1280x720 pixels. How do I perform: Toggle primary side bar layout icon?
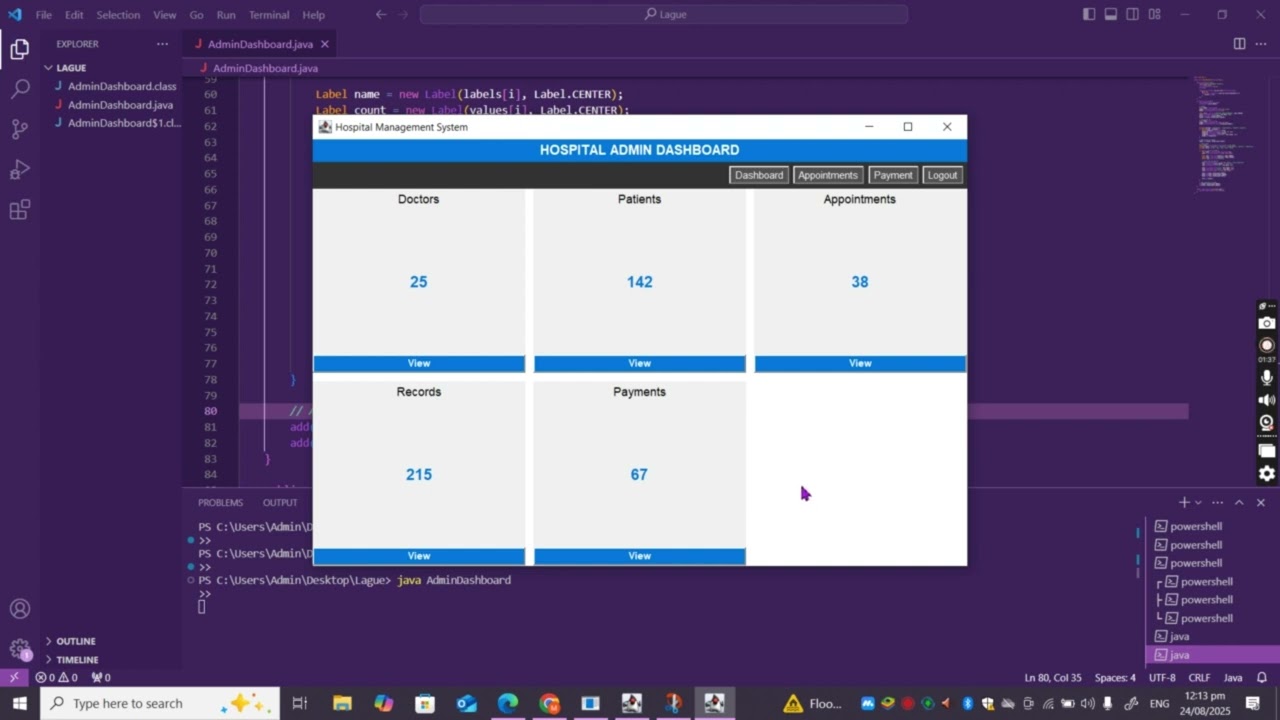[x=1089, y=15]
